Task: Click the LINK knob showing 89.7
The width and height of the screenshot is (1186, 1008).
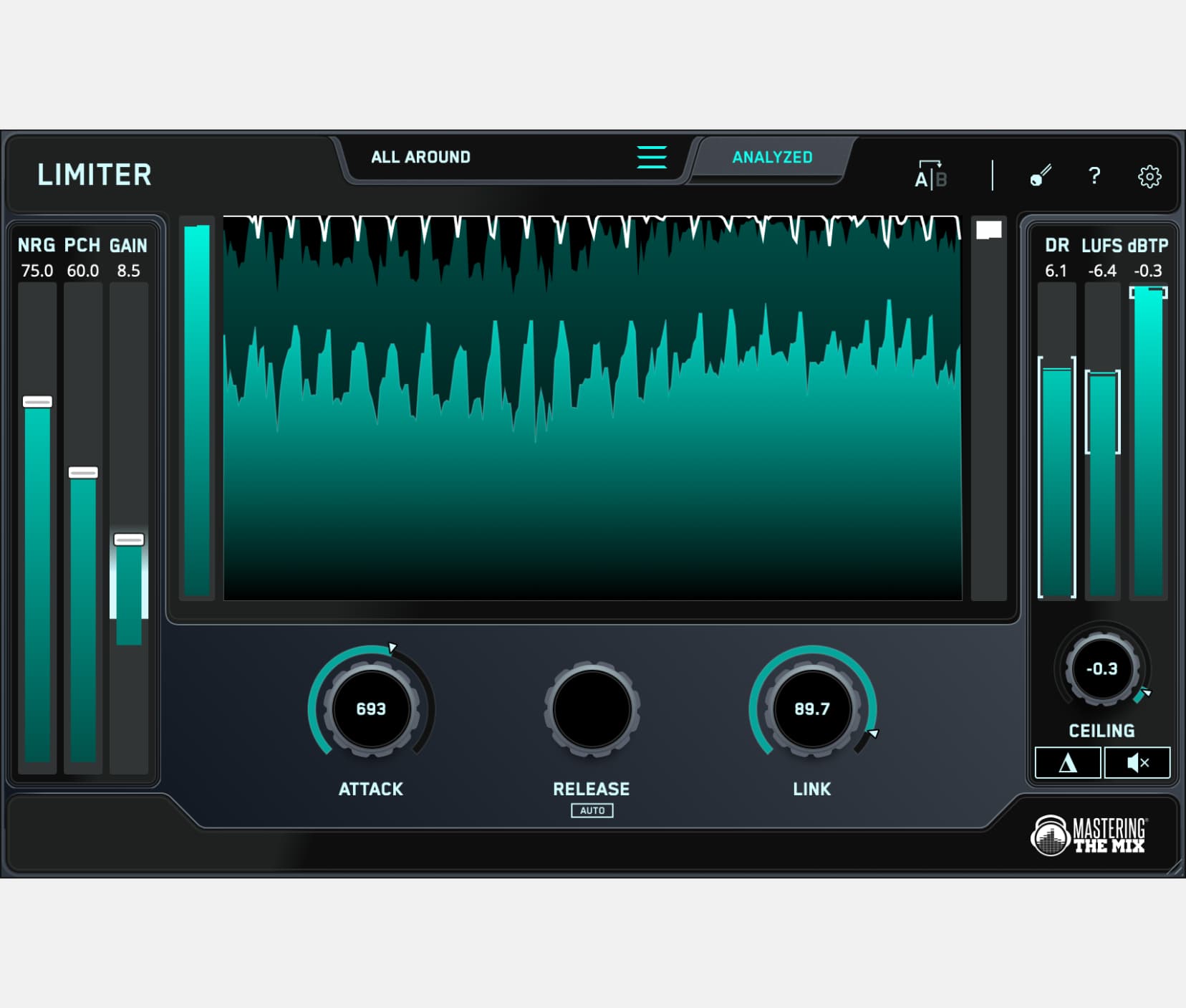Action: pyautogui.click(x=811, y=709)
